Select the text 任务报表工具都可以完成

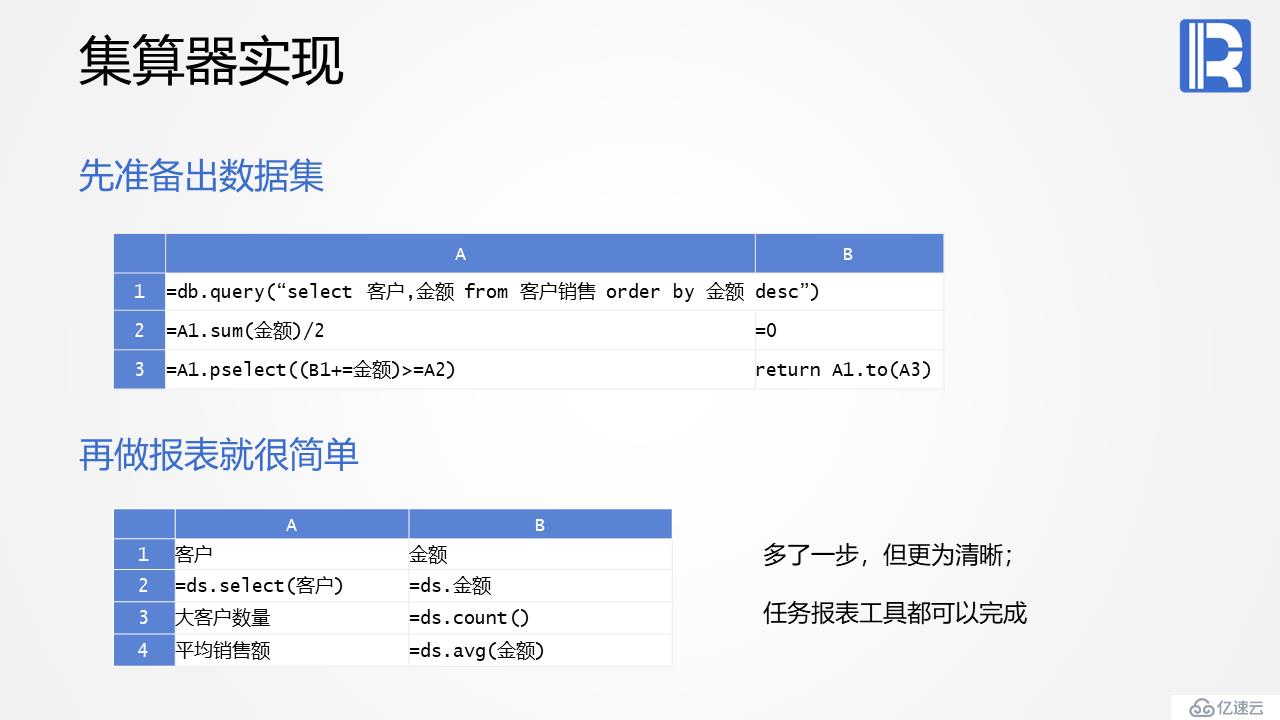[x=895, y=612]
